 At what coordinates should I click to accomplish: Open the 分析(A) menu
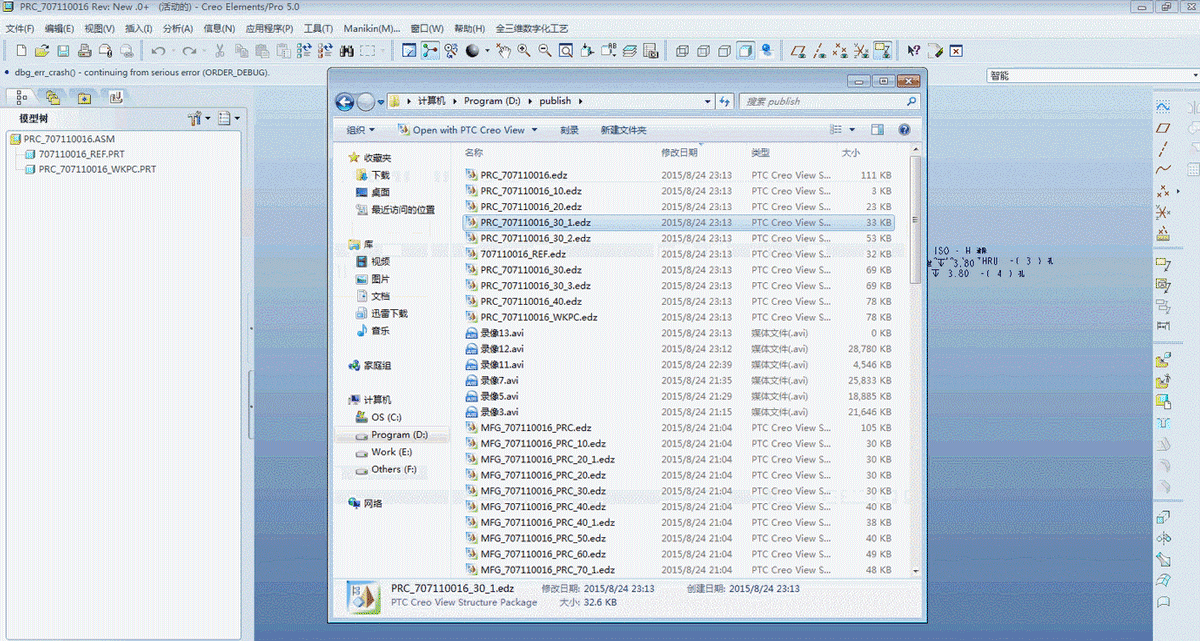(x=177, y=28)
